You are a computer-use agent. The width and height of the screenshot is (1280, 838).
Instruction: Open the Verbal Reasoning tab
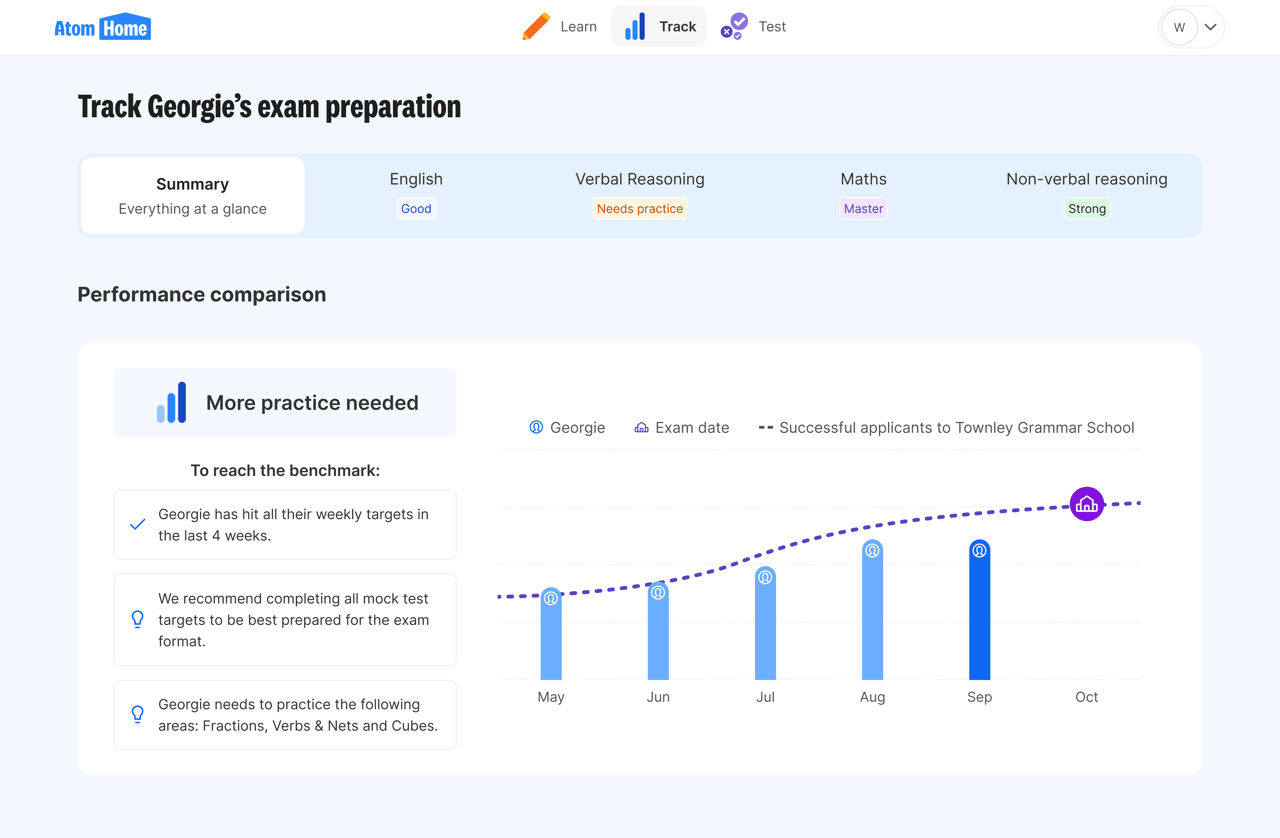point(640,193)
